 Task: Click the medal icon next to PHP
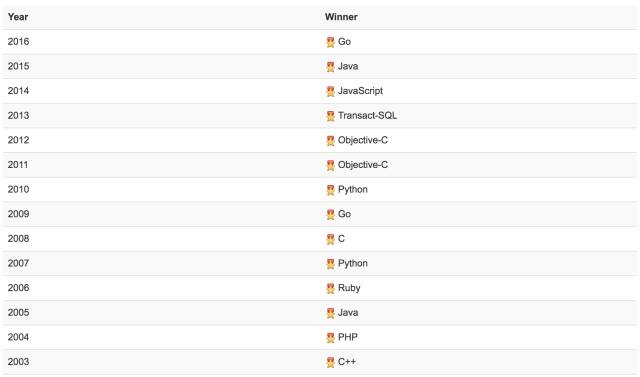point(331,337)
